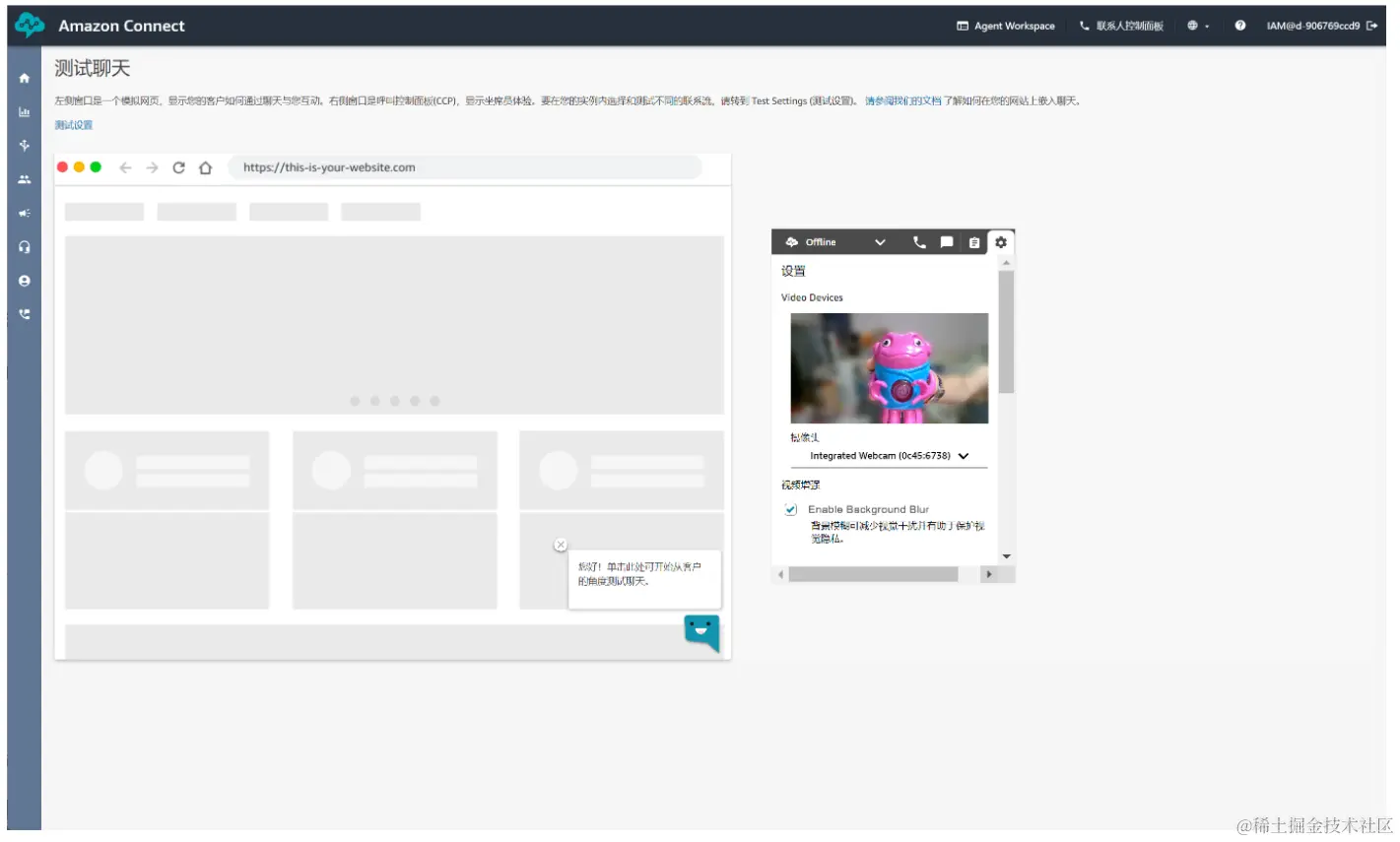The image size is (1400, 842).
Task: Open 联系人控制面板 from header
Action: tap(1121, 26)
